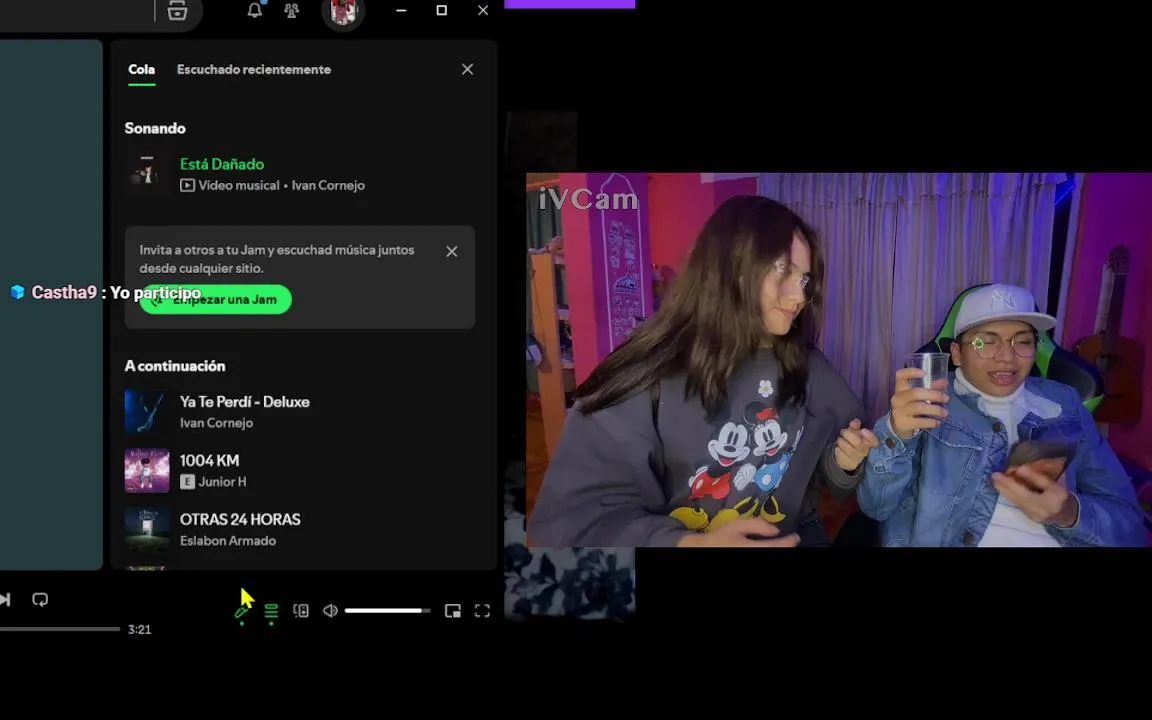Close the queue panel
Viewport: 1152px width, 720px height.
point(467,69)
